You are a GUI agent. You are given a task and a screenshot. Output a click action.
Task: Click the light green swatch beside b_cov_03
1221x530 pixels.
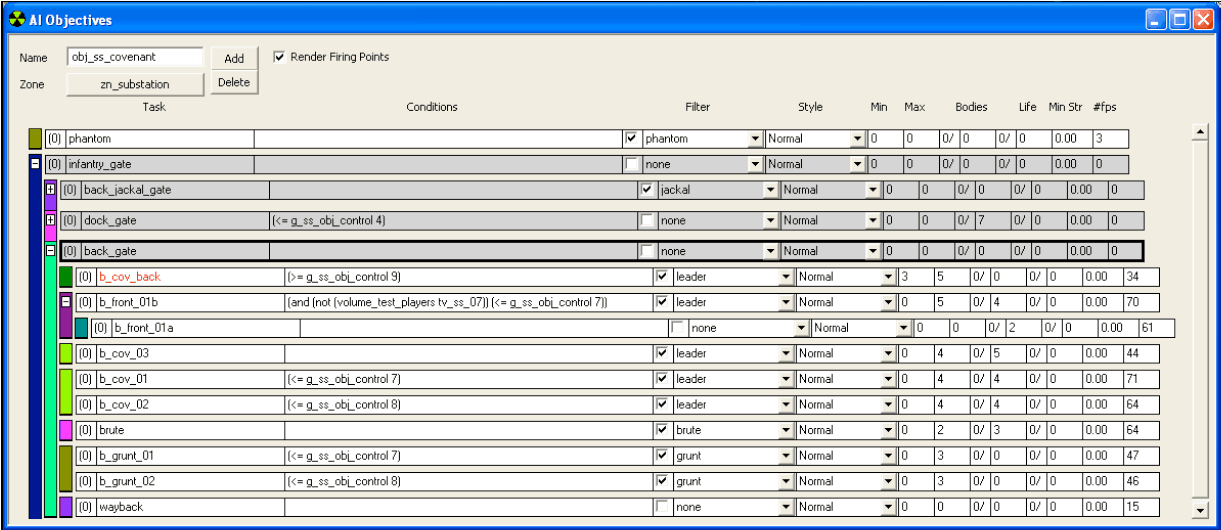(x=67, y=353)
